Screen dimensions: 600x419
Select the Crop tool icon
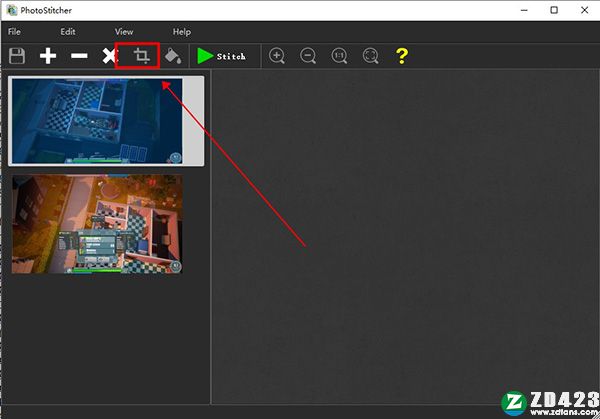[x=141, y=56]
